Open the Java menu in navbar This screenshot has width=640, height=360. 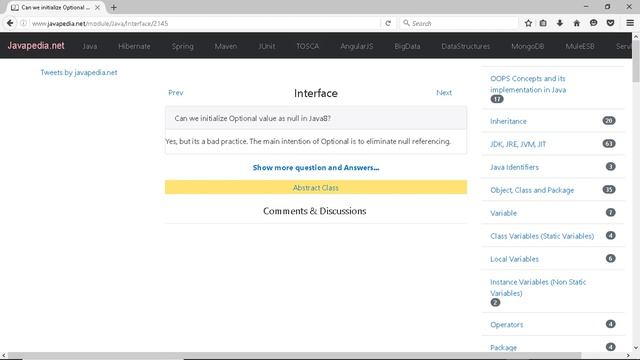click(x=89, y=46)
